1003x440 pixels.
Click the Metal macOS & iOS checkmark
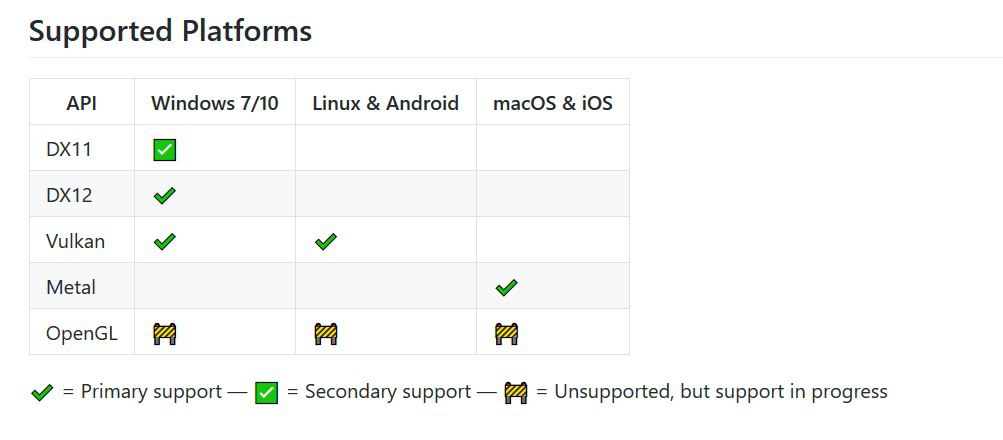coord(506,288)
